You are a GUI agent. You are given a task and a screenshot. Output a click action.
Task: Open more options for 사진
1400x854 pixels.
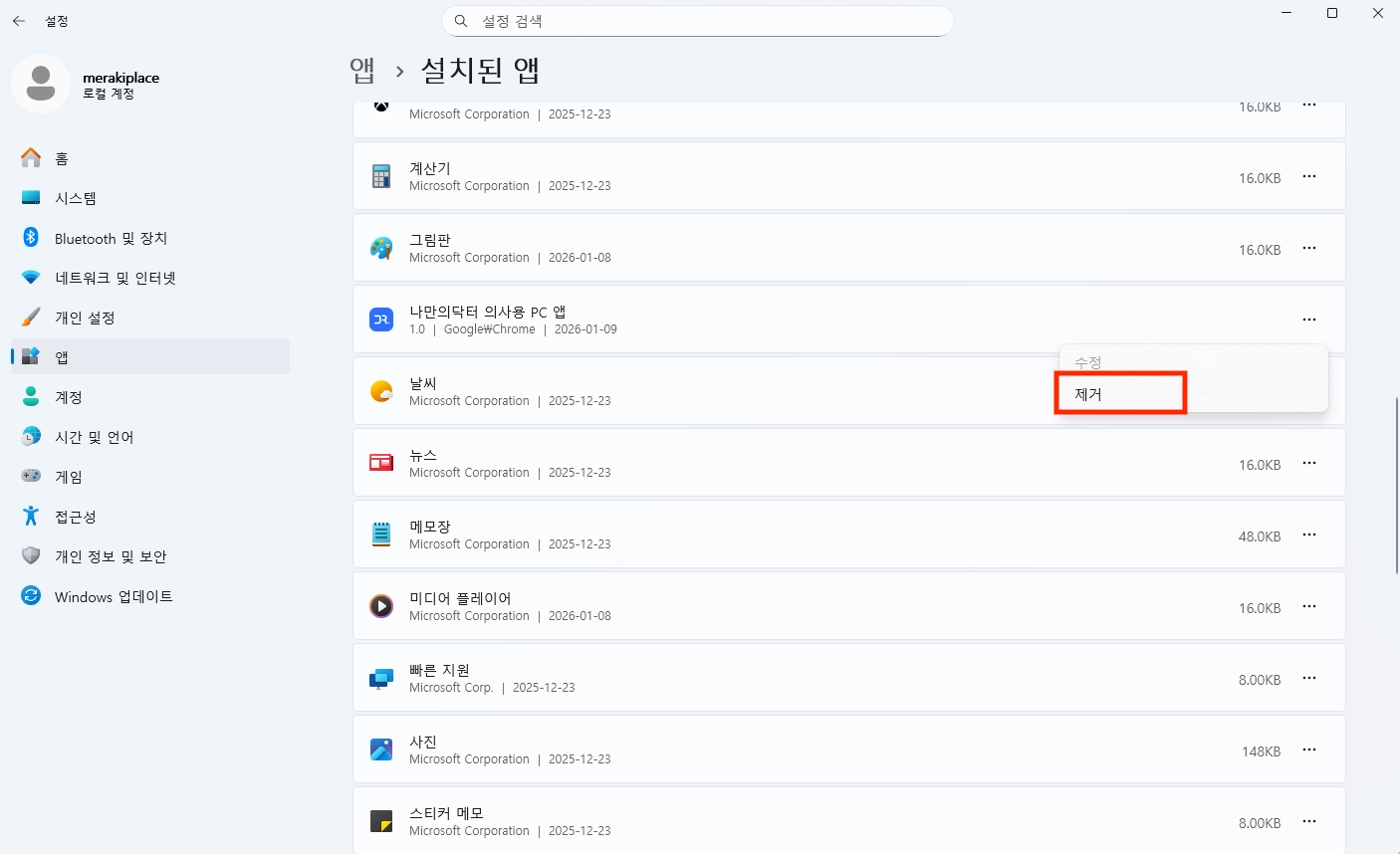(1309, 749)
